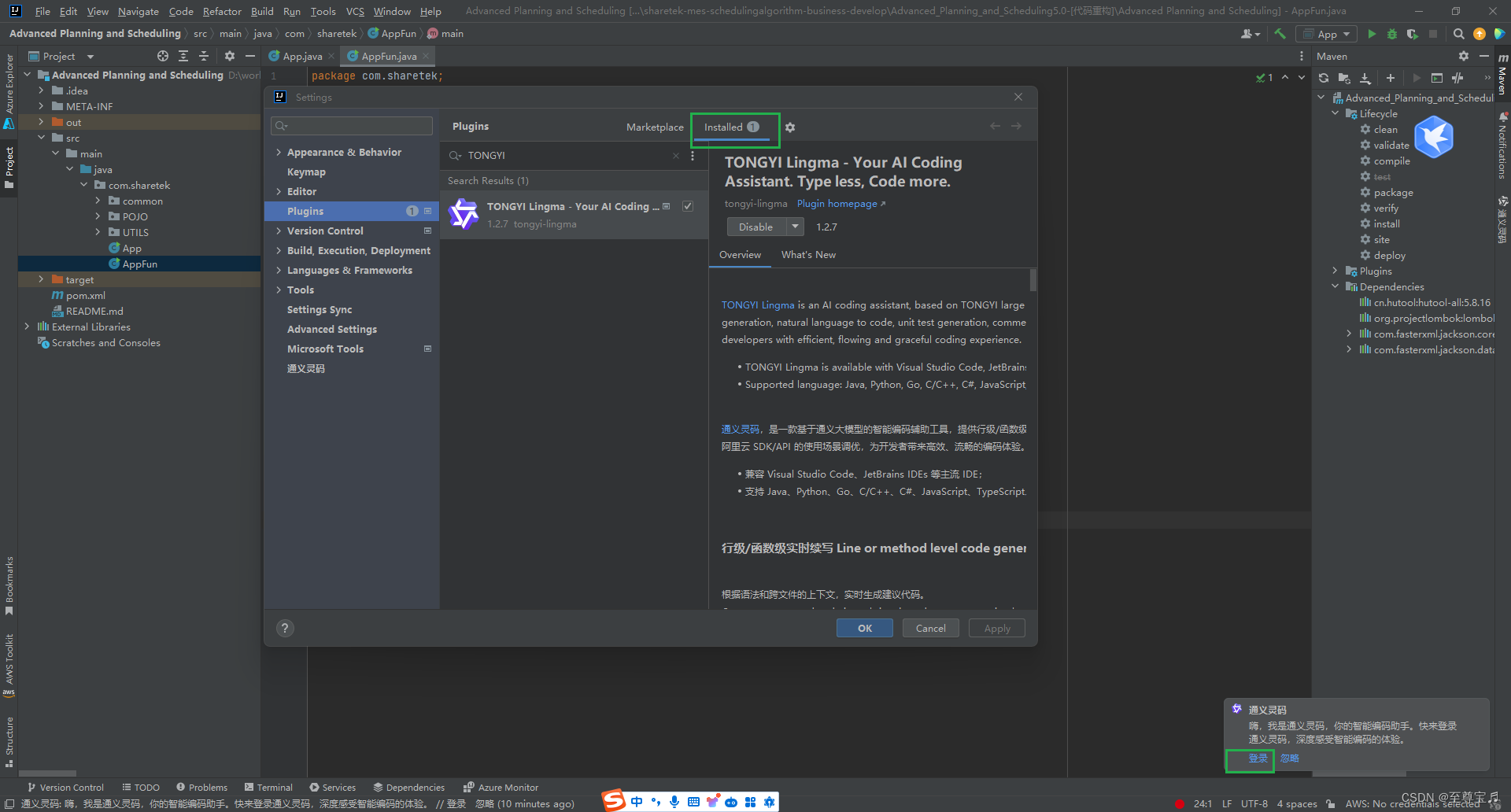Expand Editor settings category
Screen dimensions: 1511x812
click(278, 192)
